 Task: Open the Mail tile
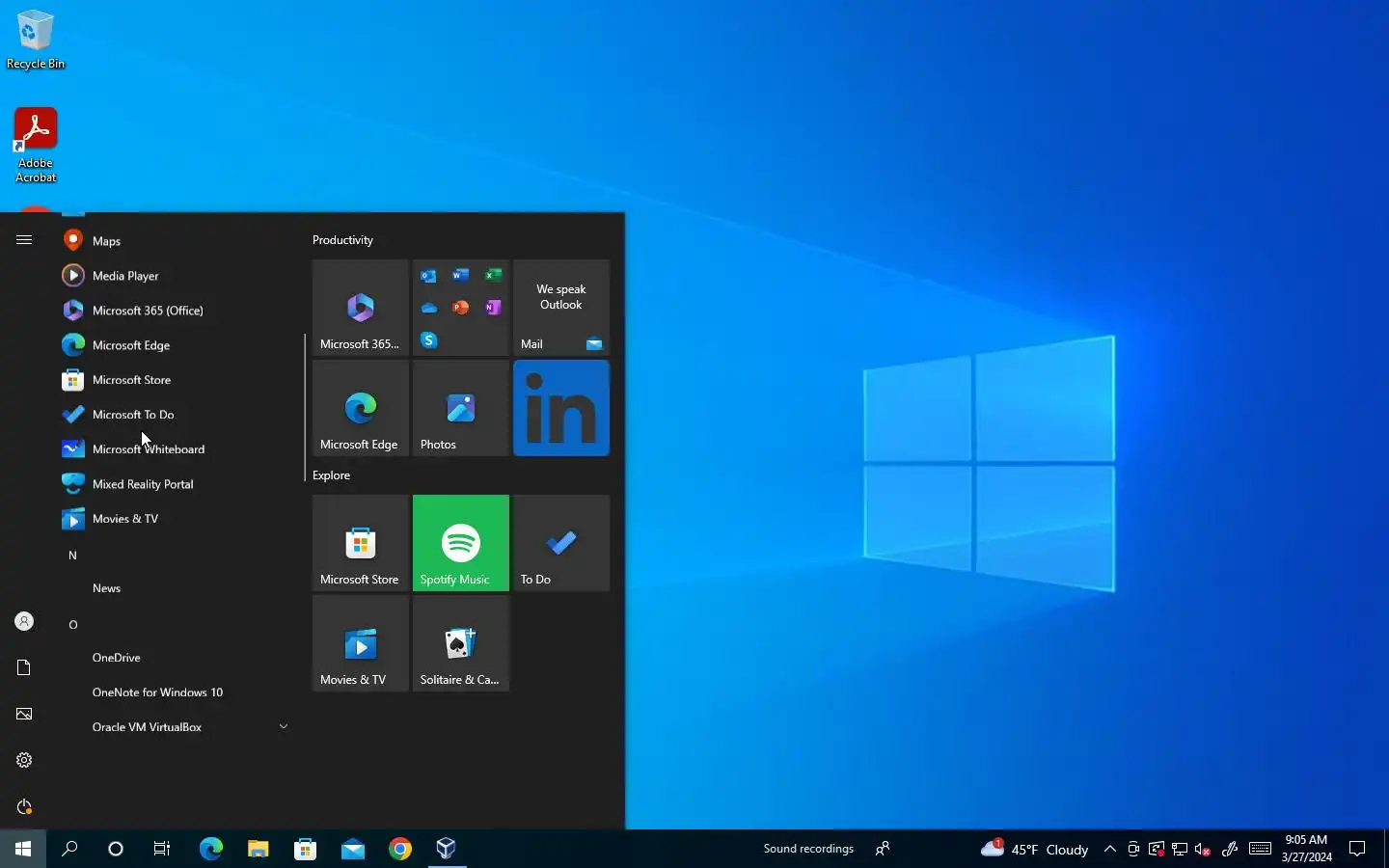point(561,308)
